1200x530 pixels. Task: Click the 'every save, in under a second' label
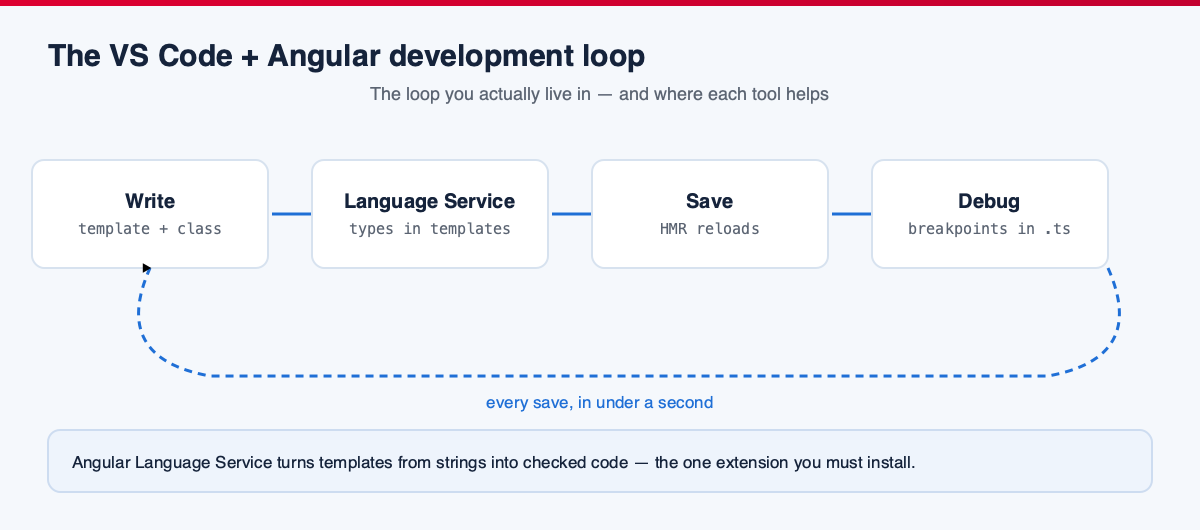[600, 403]
